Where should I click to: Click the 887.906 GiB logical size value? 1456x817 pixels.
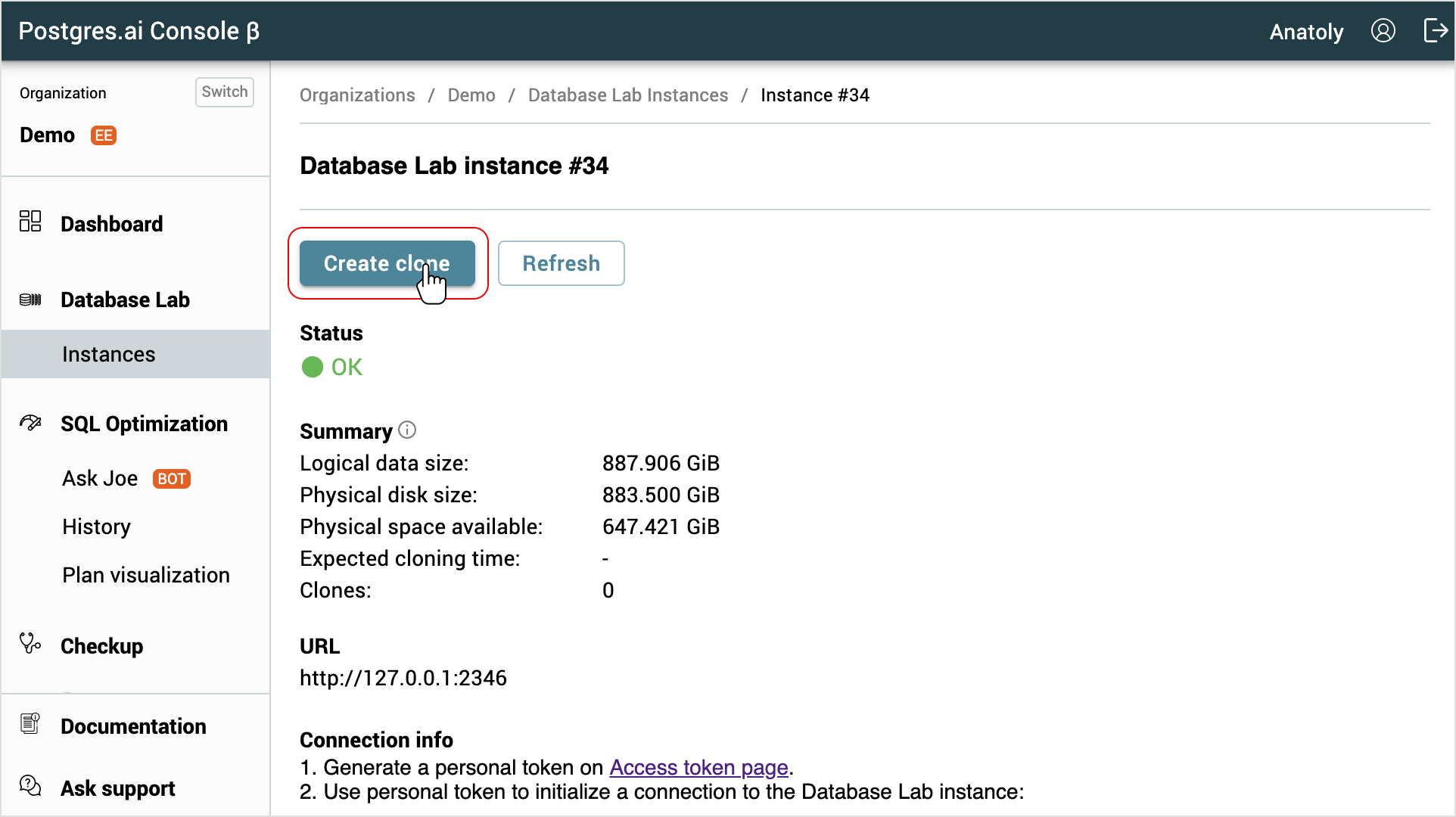[x=661, y=463]
